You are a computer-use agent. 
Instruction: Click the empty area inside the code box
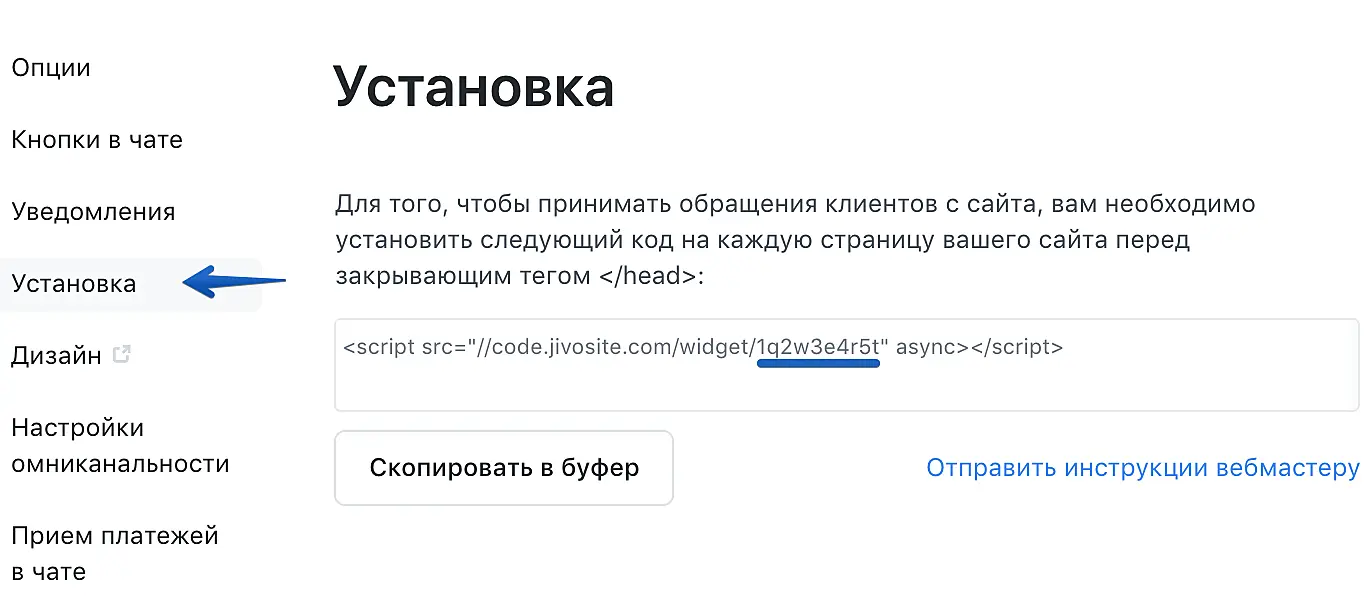(844, 388)
